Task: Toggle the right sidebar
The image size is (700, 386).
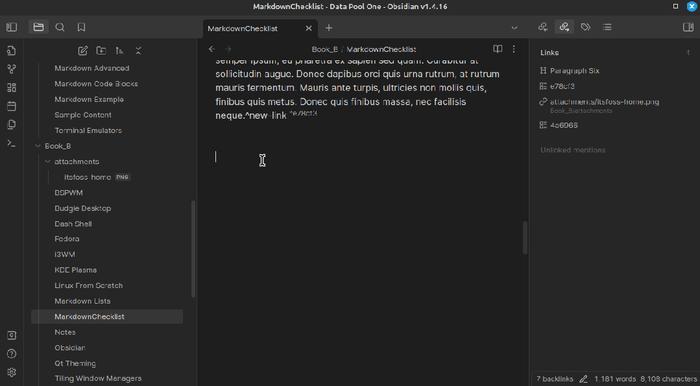Action: [688, 27]
